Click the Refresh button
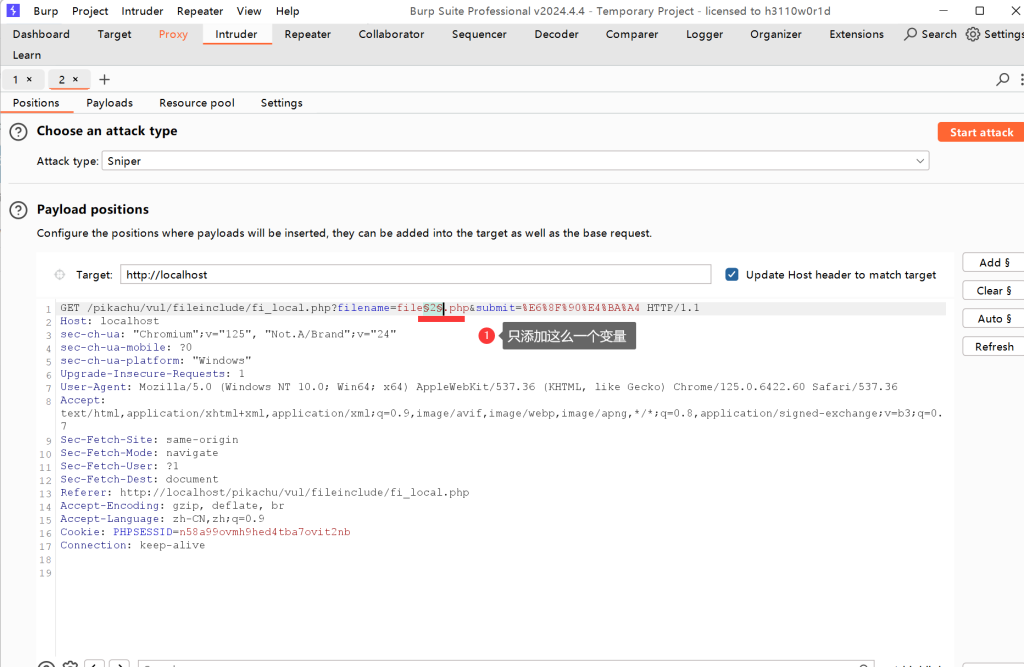 993,346
